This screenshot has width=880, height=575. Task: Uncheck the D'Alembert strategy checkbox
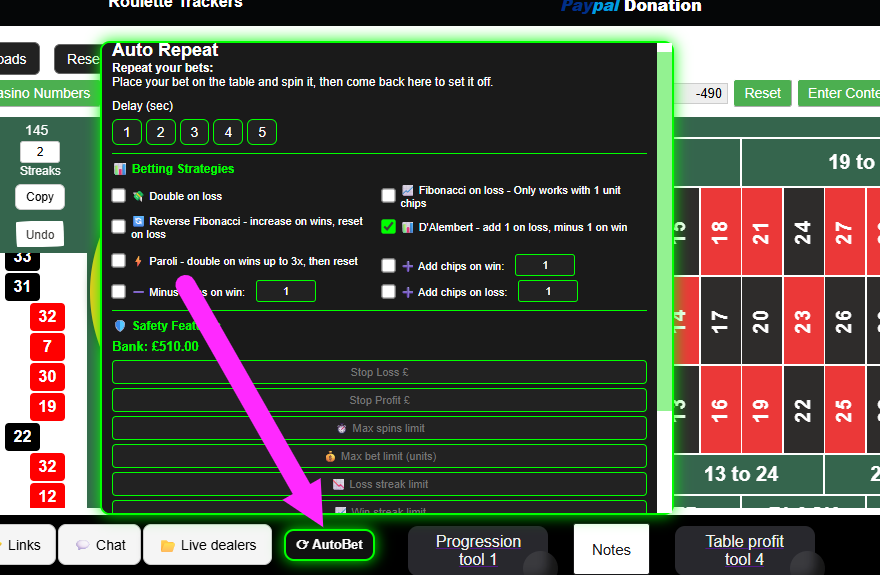tap(389, 227)
